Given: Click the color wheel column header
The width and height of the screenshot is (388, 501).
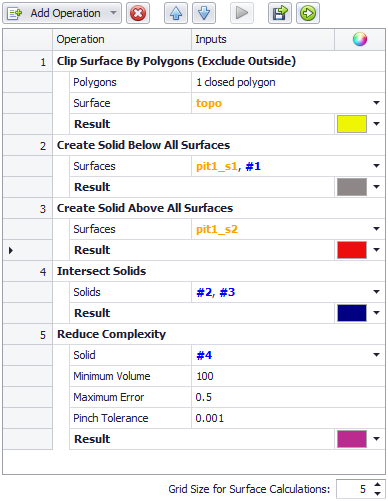Looking at the screenshot, I should point(360,39).
